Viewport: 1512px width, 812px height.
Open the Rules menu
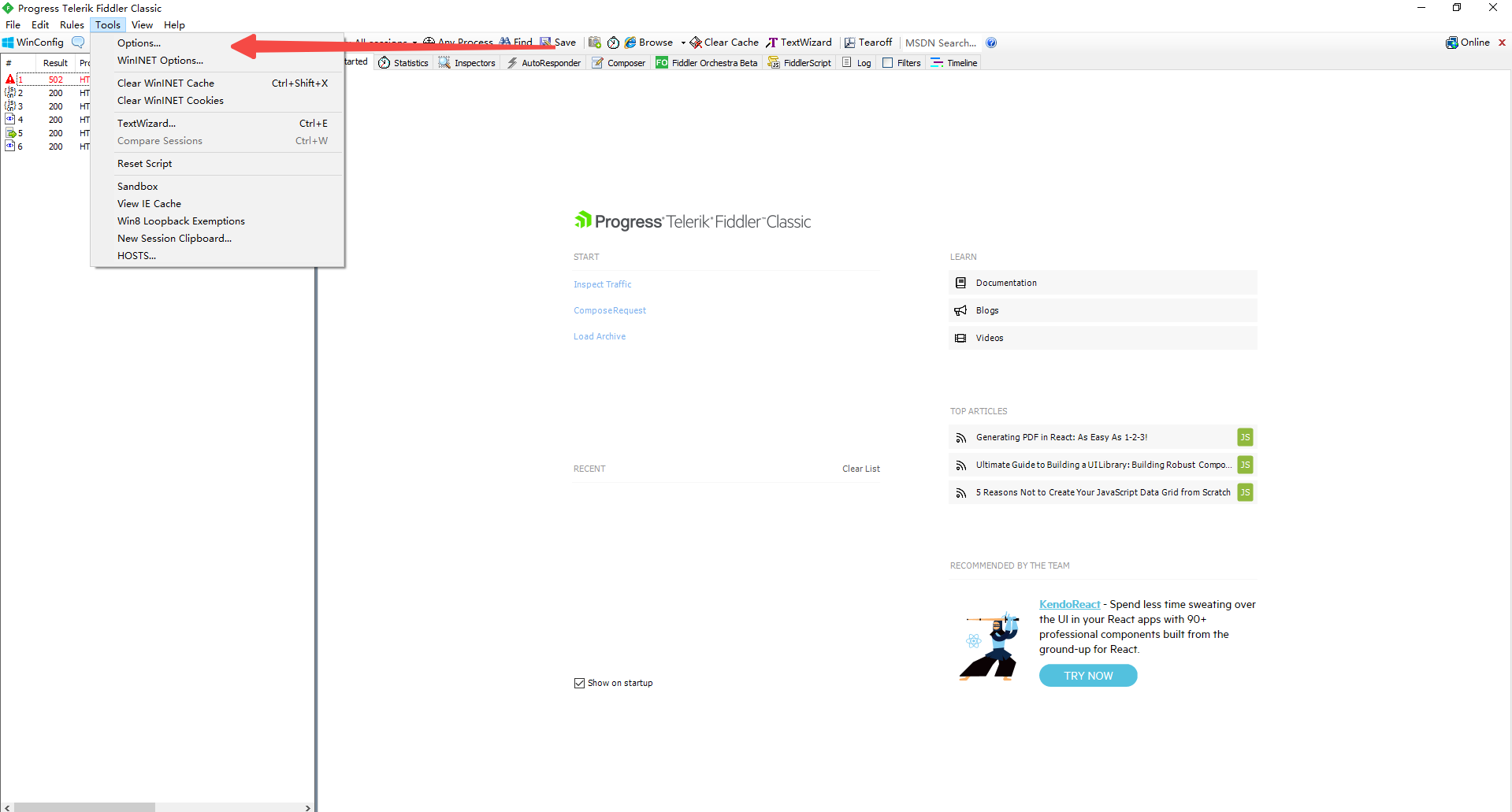coord(72,25)
